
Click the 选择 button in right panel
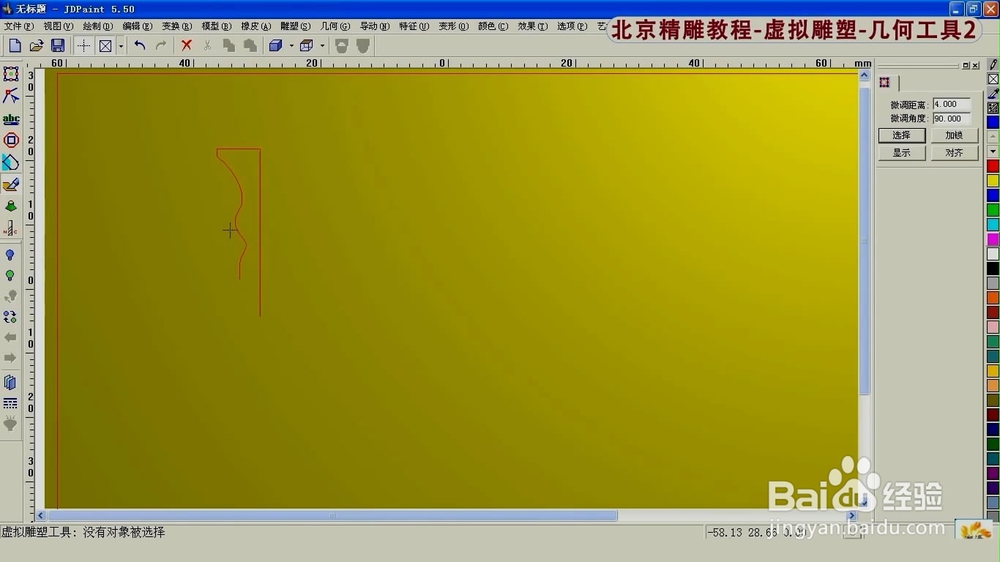coord(901,135)
